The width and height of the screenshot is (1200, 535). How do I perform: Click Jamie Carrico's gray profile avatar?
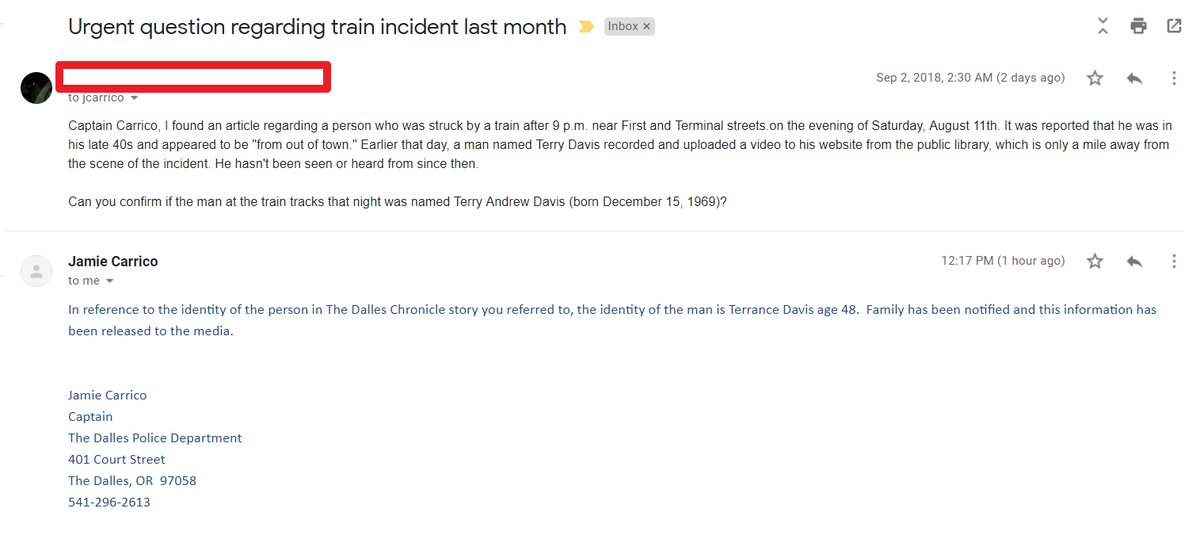pyautogui.click(x=36, y=271)
